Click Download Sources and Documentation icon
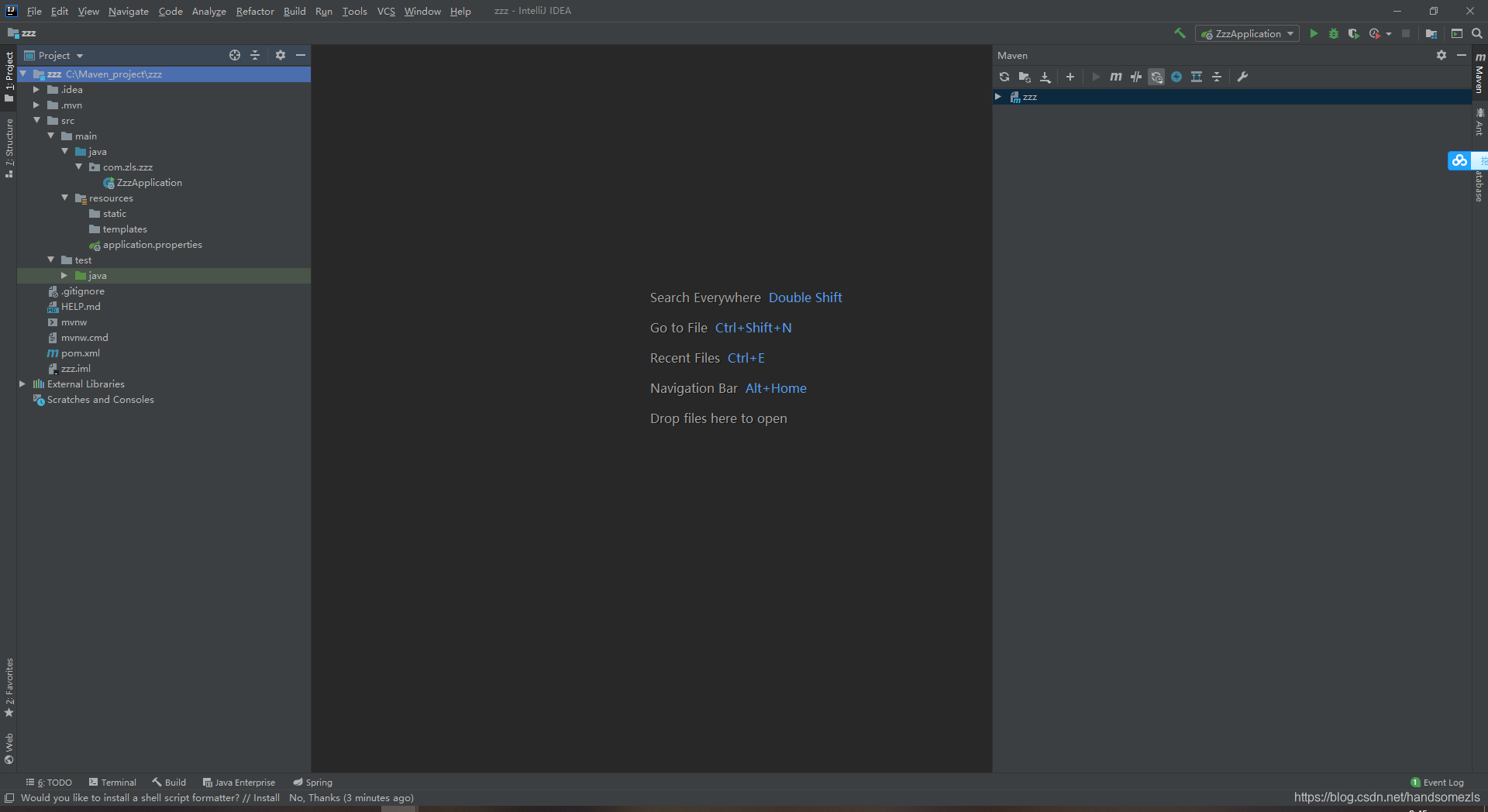The width and height of the screenshot is (1488, 812). (1045, 77)
